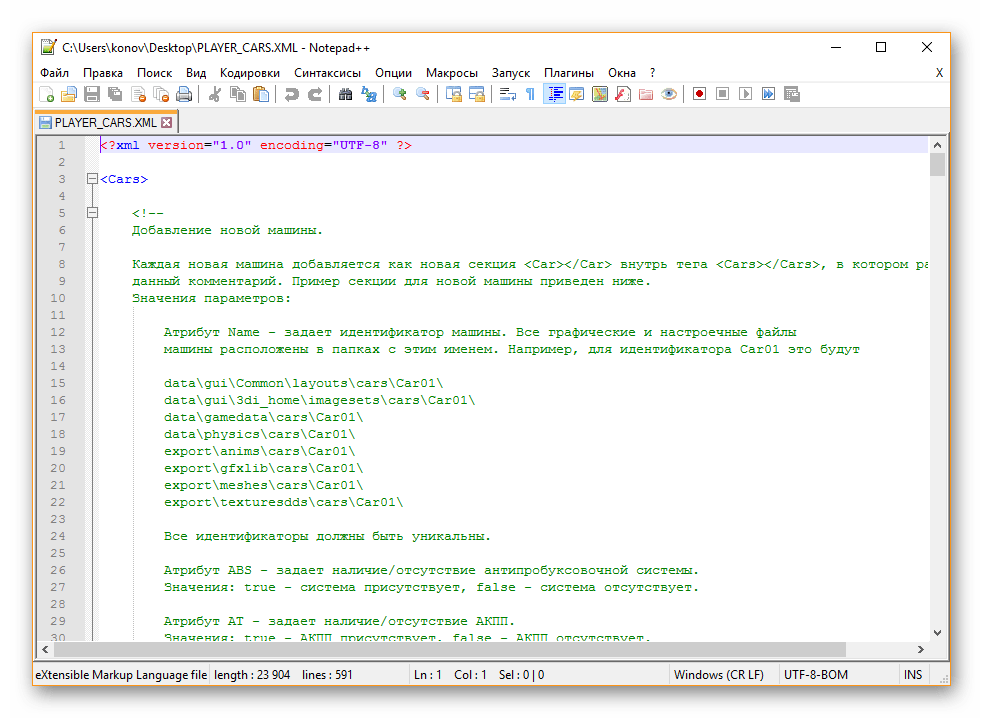983x718 pixels.
Task: Open the Синтаксисы menu
Action: click(327, 73)
